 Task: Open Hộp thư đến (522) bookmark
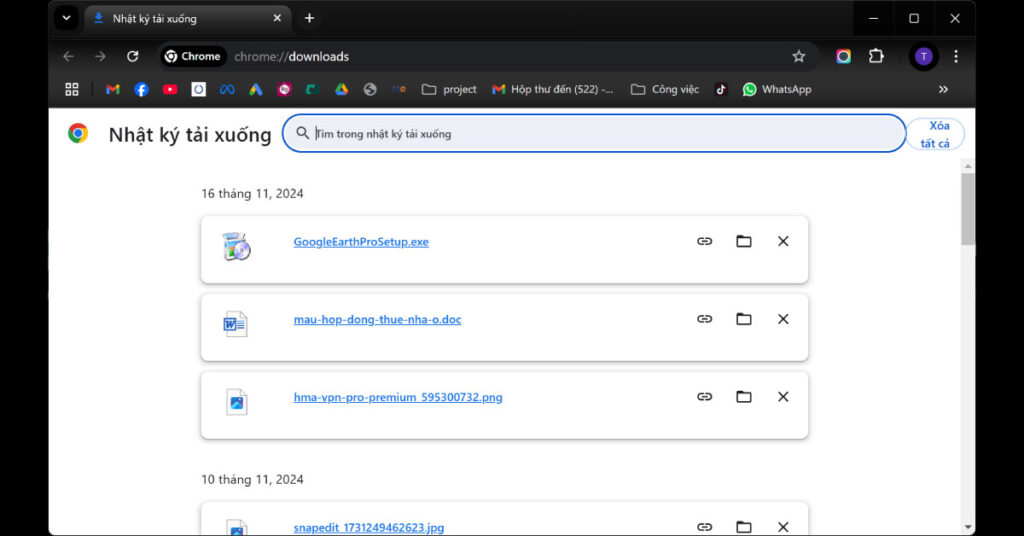[552, 89]
